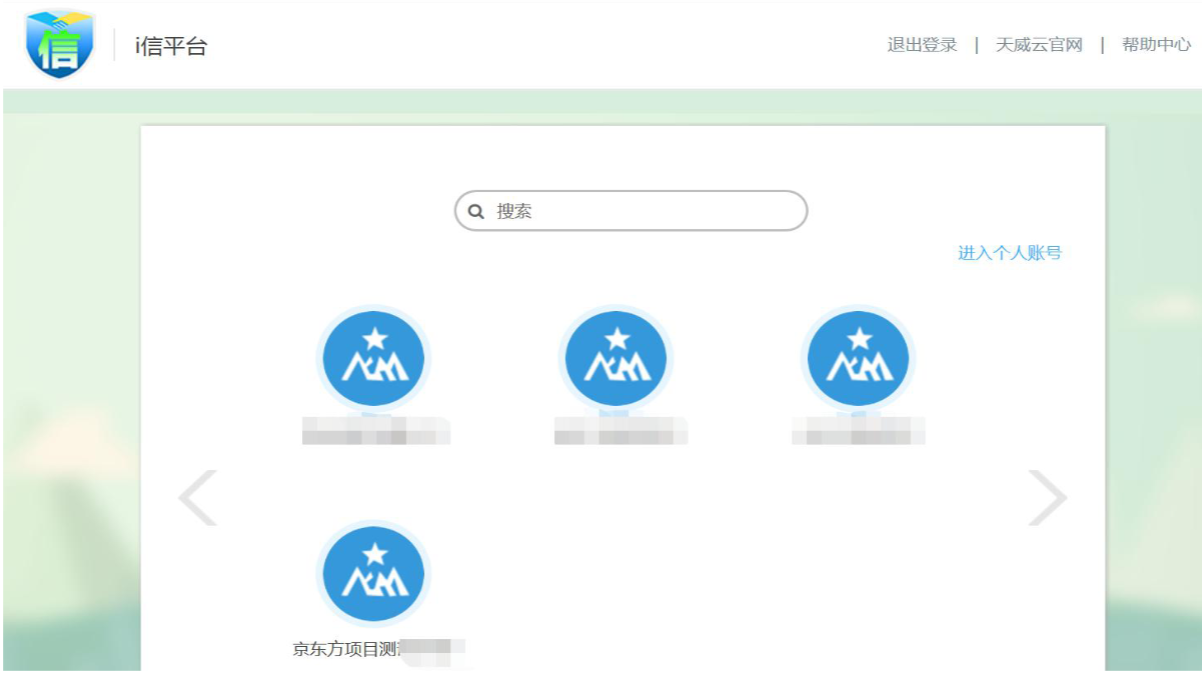1202x673 pixels.
Task: Click the magnifier icon in search box
Action: pos(477,212)
